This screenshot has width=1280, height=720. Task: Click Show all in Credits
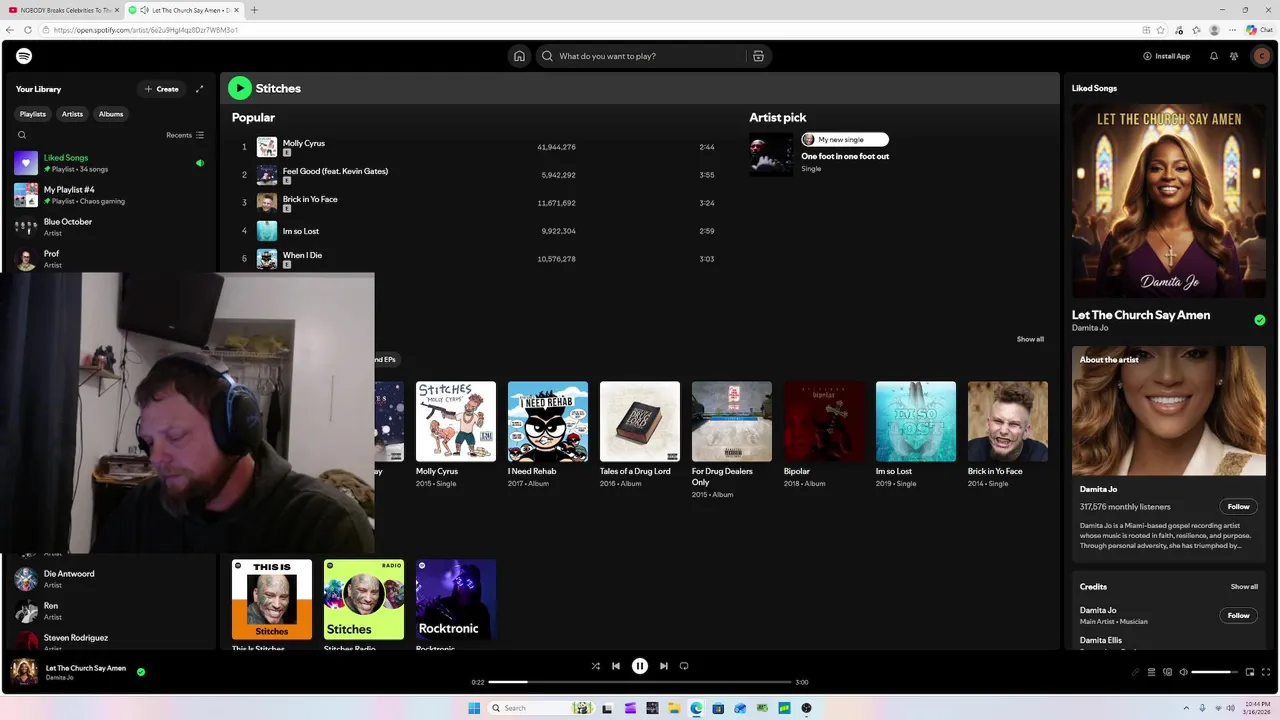pos(1244,587)
